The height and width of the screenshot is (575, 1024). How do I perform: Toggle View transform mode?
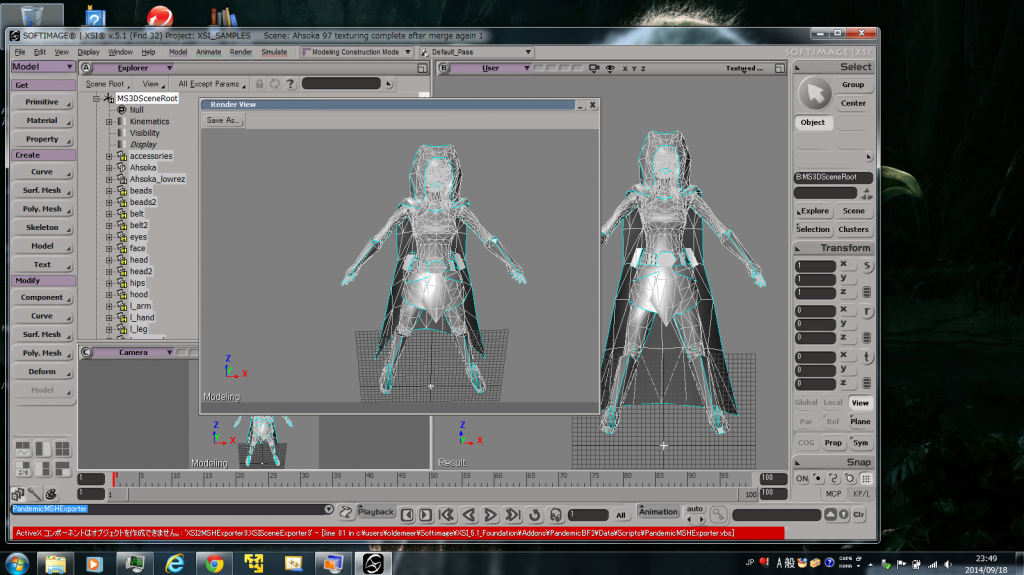click(860, 402)
